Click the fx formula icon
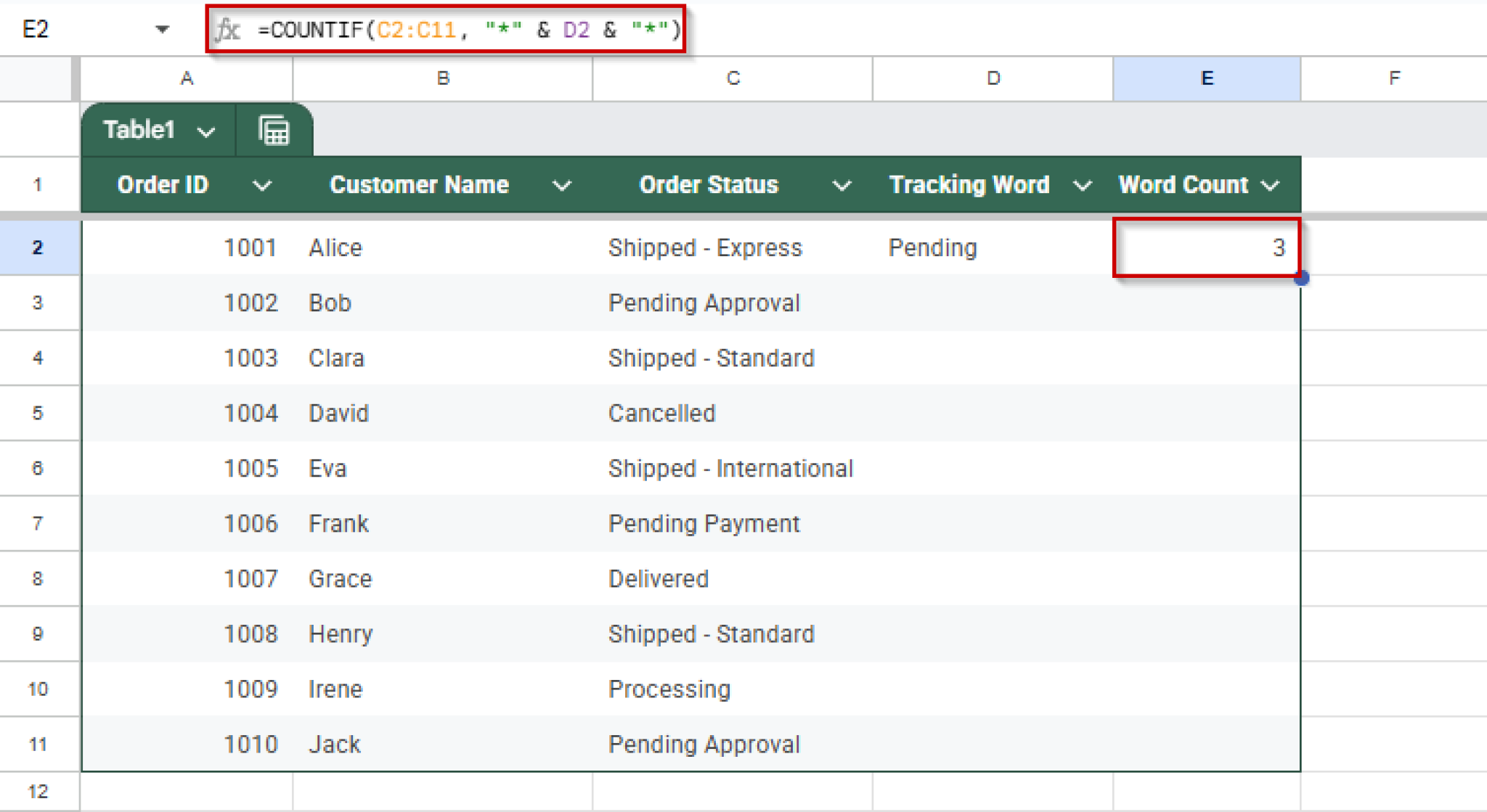Viewport: 1487px width, 812px height. pos(227,29)
